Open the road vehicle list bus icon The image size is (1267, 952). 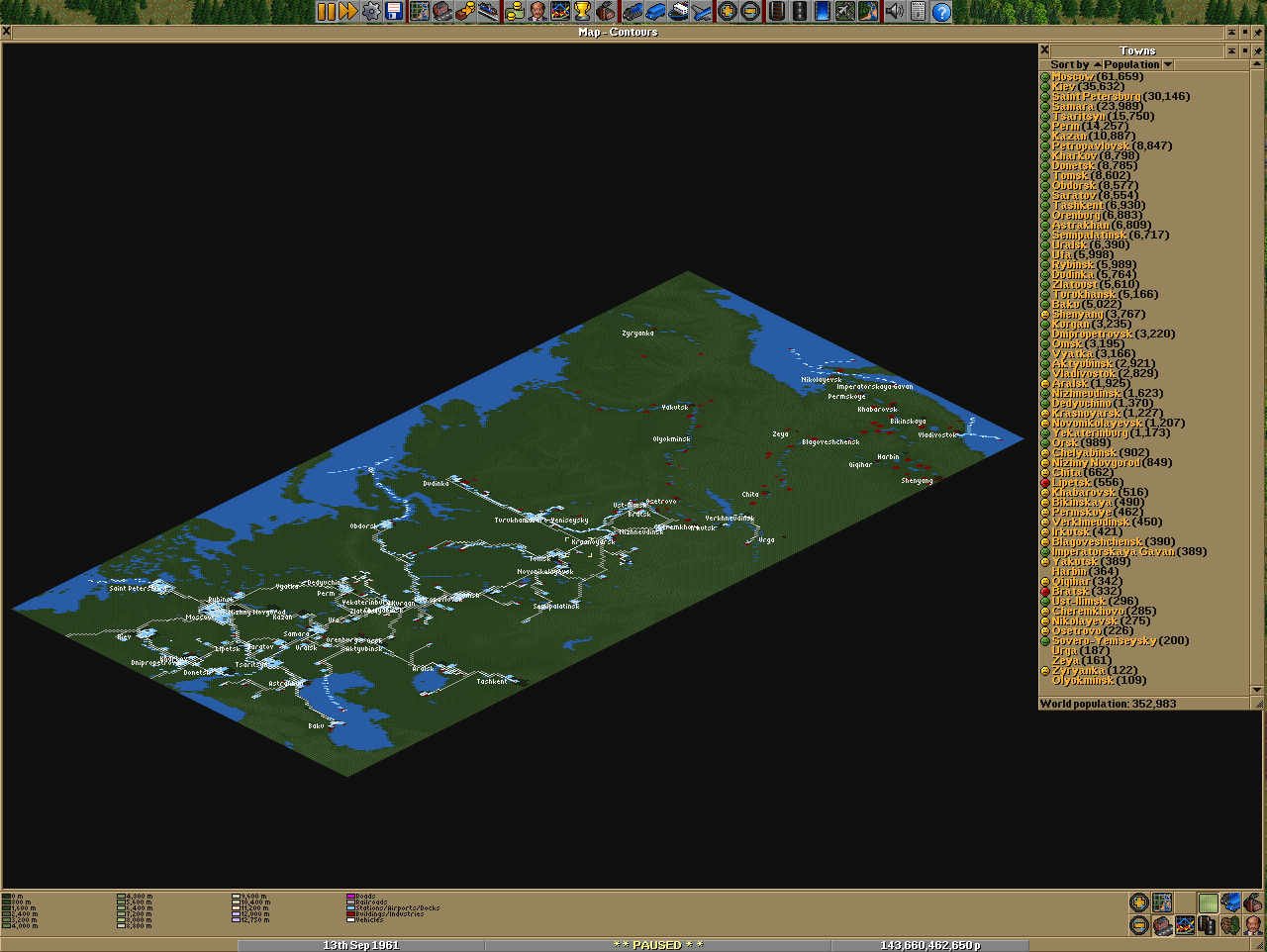tap(654, 11)
